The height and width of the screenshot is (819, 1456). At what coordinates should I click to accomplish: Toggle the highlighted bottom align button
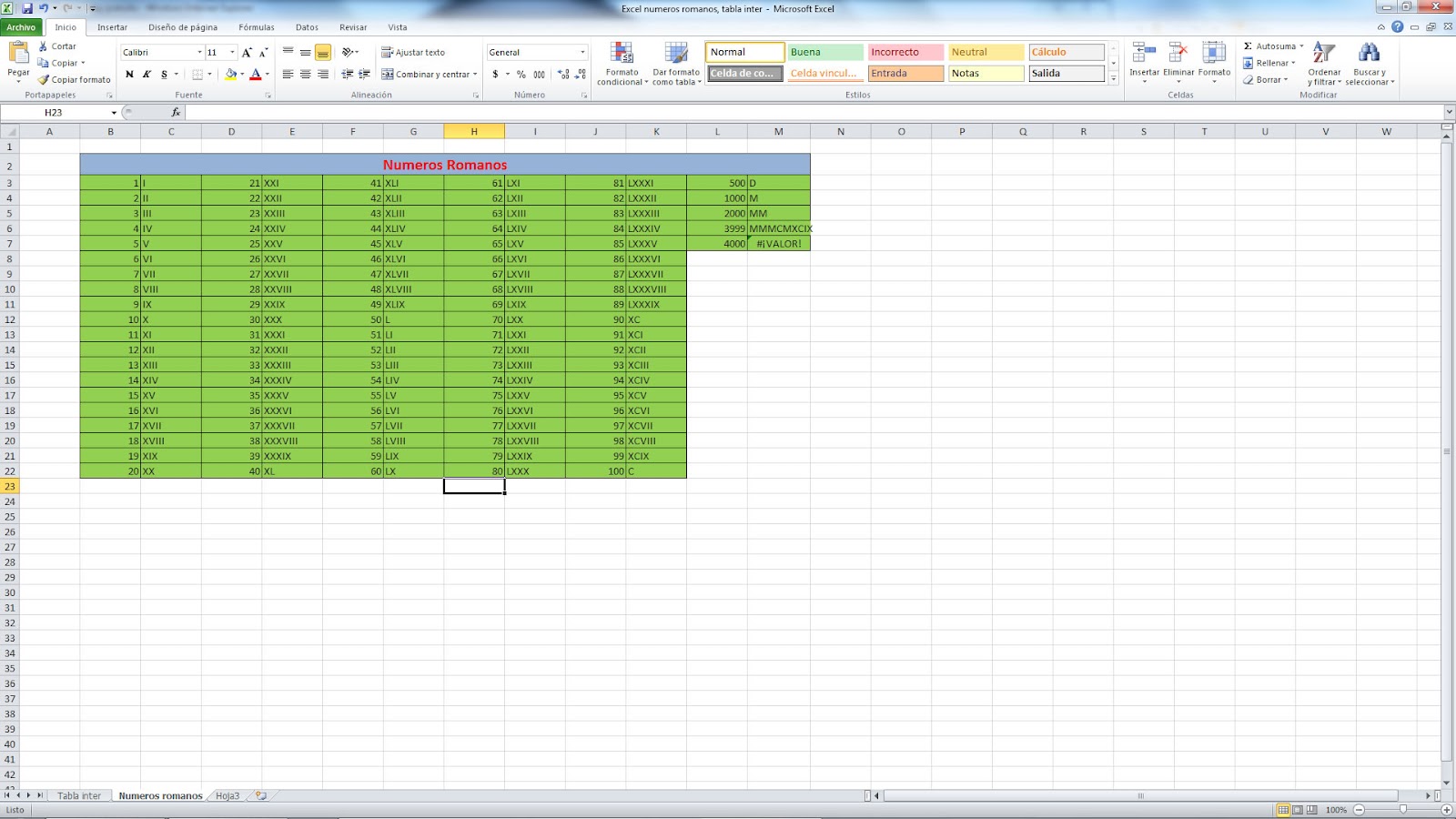(323, 53)
